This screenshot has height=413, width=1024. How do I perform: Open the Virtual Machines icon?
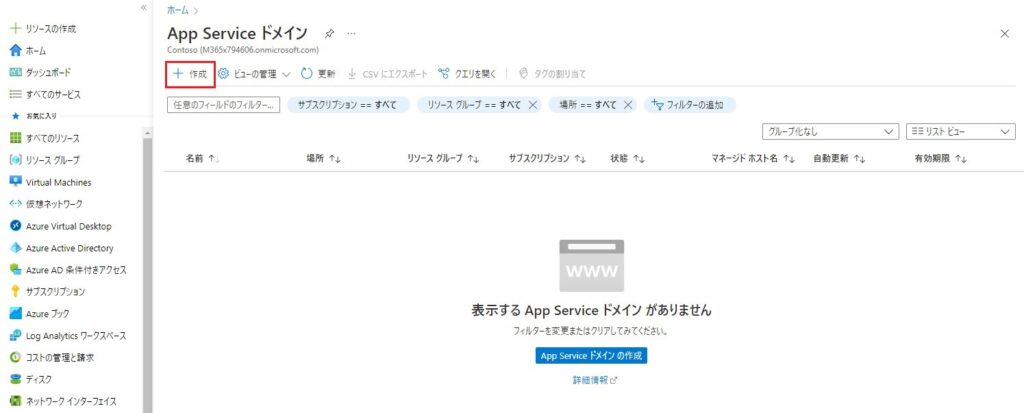(x=16, y=182)
